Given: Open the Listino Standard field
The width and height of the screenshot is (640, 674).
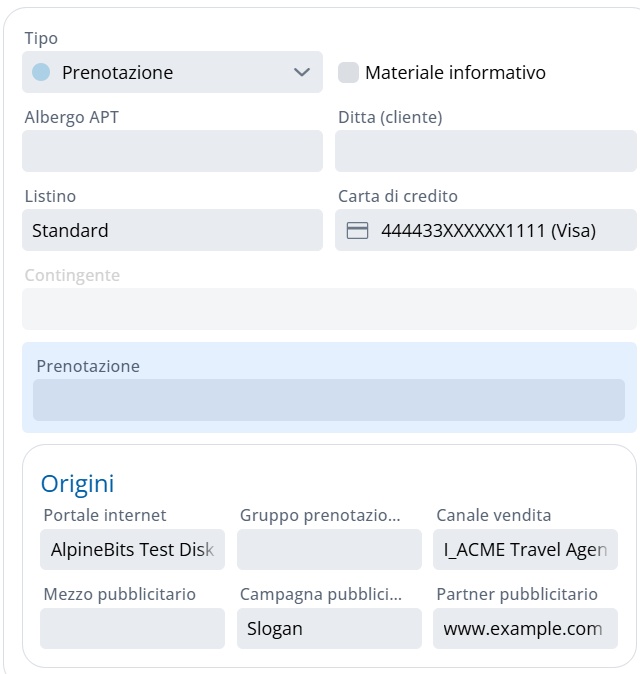Looking at the screenshot, I should click(172, 230).
